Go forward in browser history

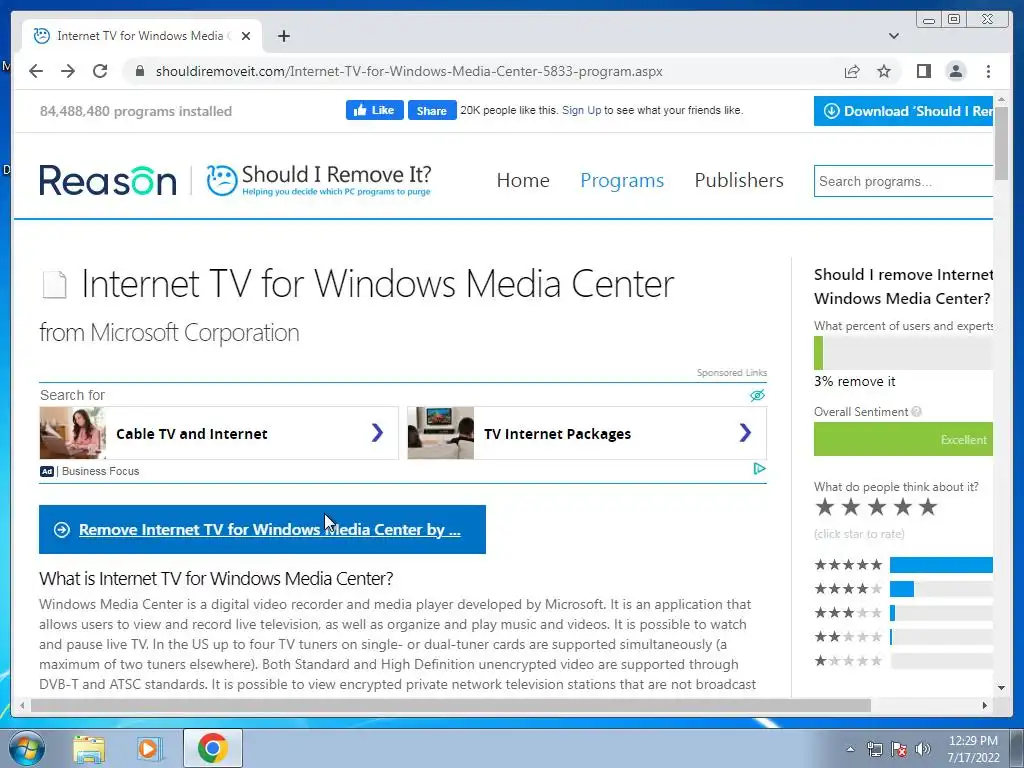click(68, 71)
